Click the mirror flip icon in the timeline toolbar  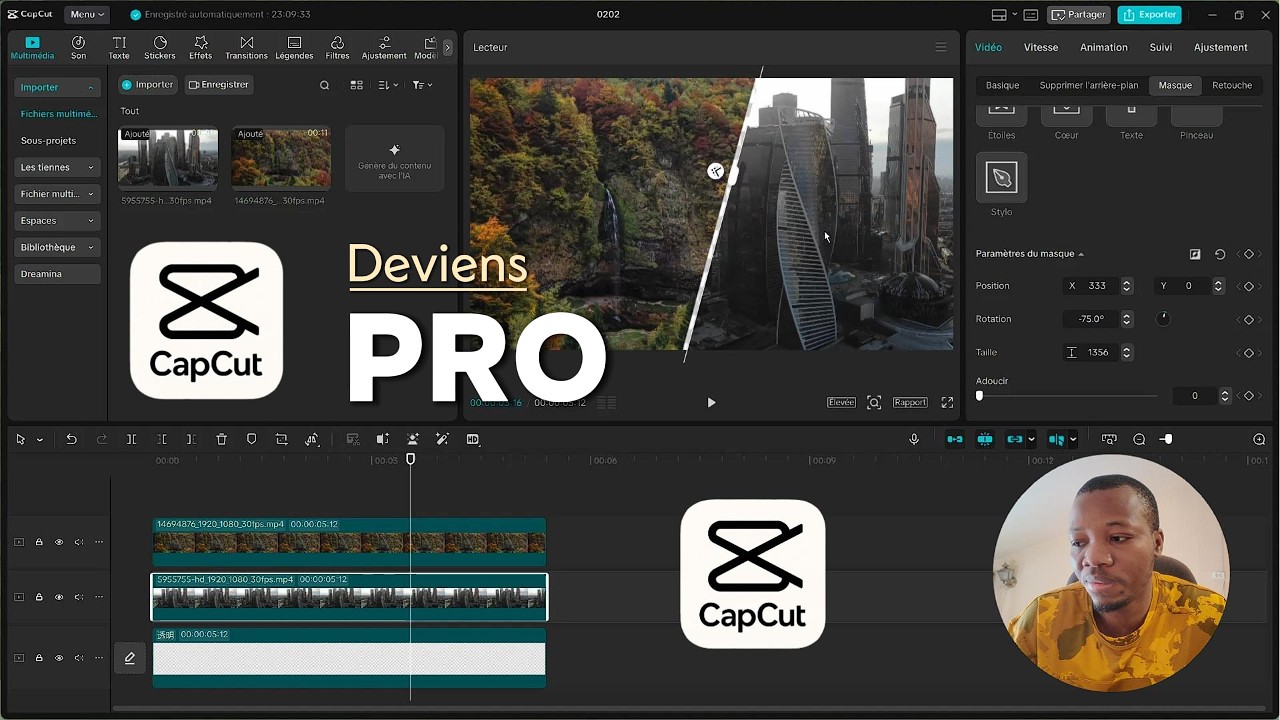382,439
